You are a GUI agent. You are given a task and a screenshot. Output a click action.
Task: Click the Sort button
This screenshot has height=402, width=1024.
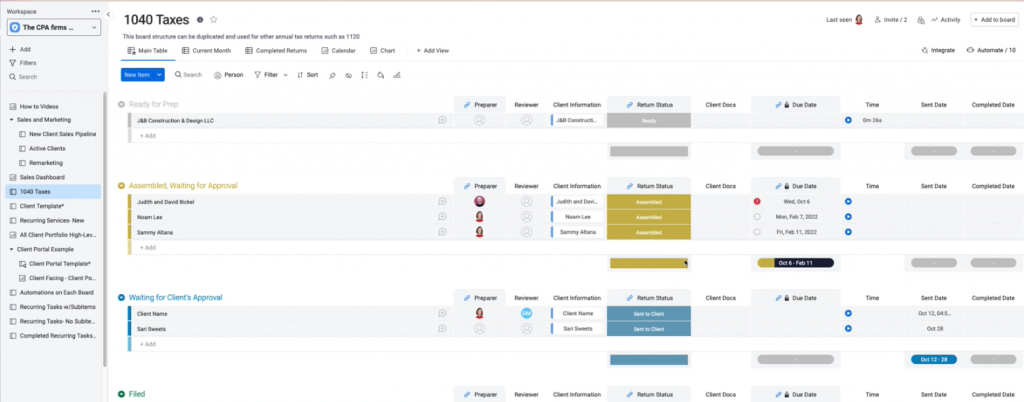pos(308,75)
